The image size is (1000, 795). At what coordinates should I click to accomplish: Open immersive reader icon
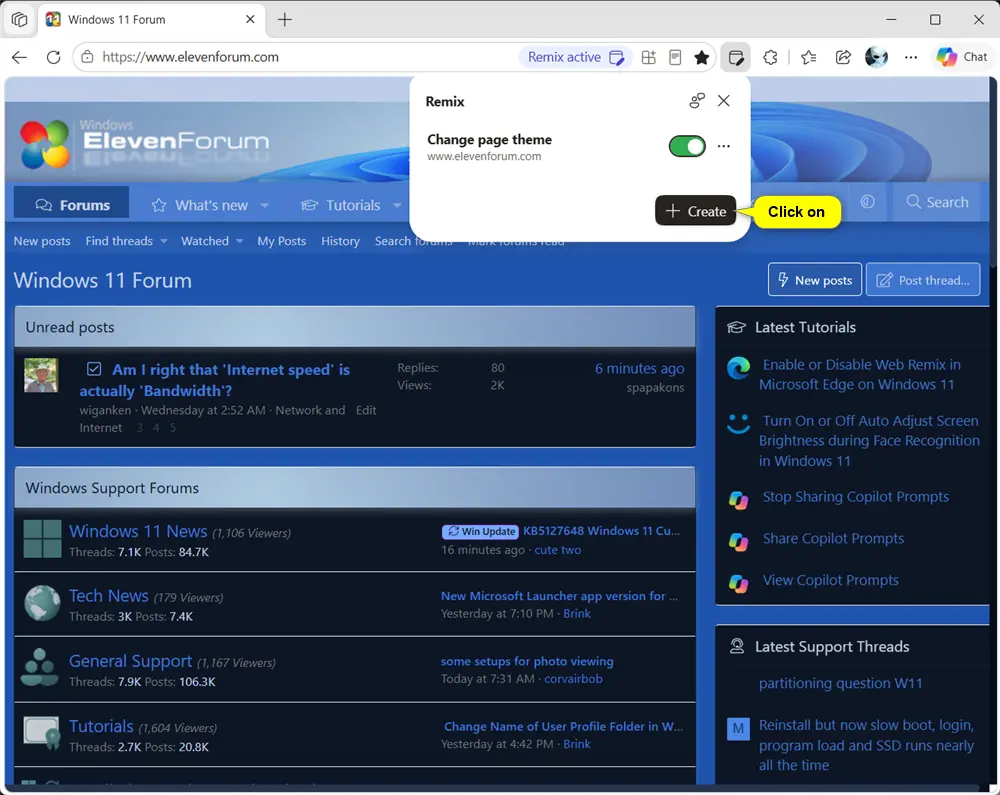coord(675,57)
